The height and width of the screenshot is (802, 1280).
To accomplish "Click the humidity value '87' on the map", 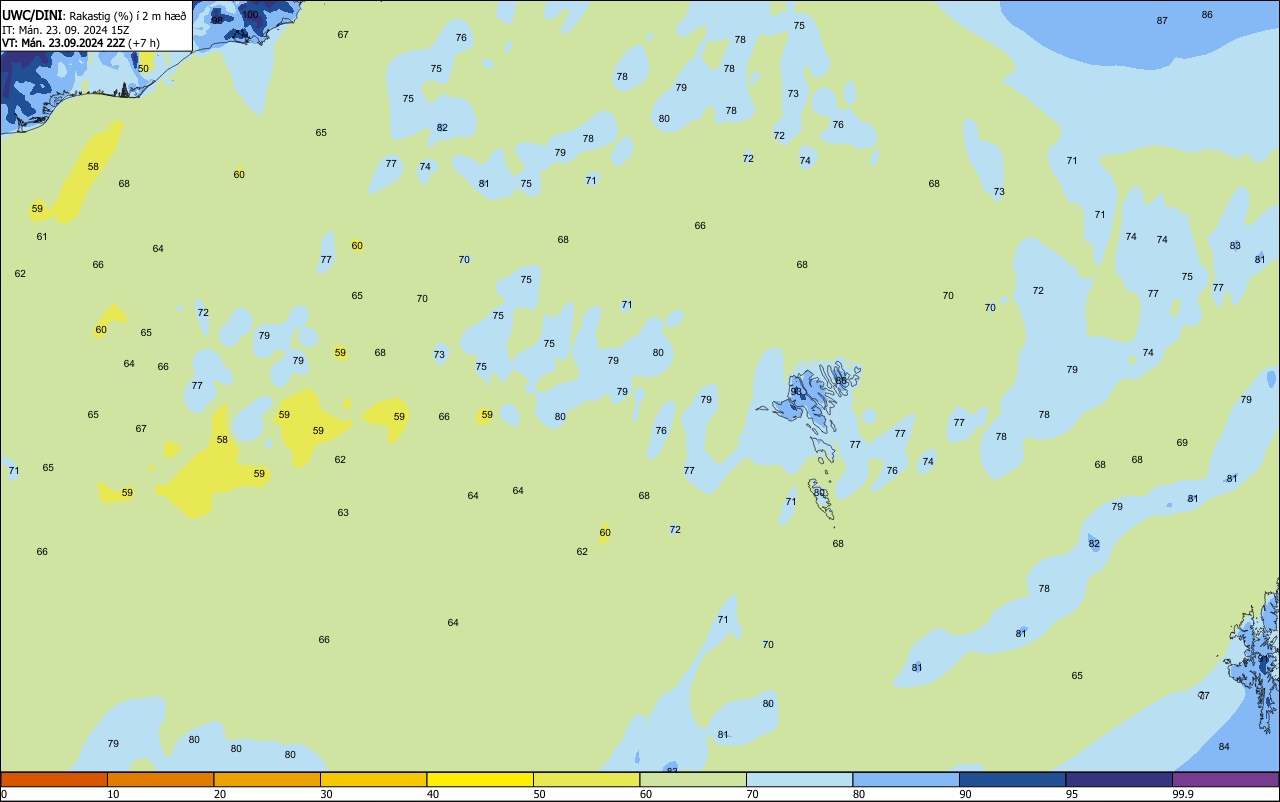I will click(1162, 21).
